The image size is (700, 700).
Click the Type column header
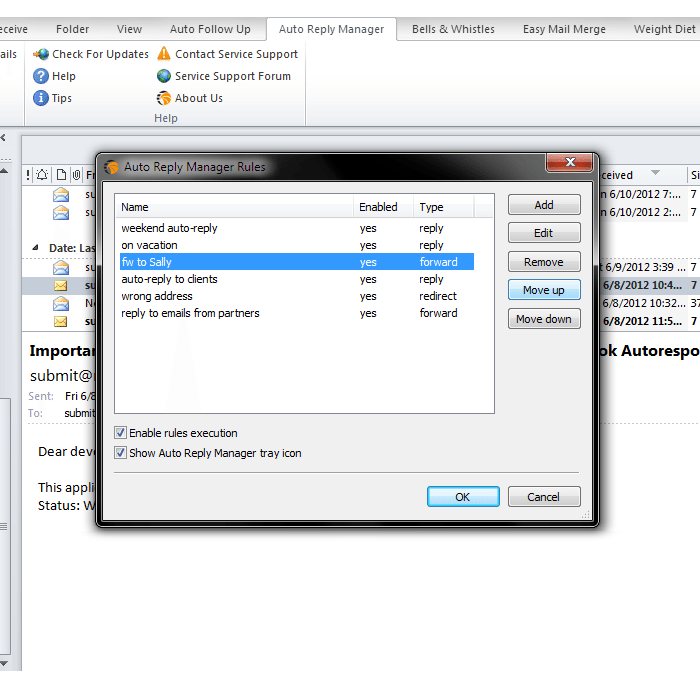point(444,207)
